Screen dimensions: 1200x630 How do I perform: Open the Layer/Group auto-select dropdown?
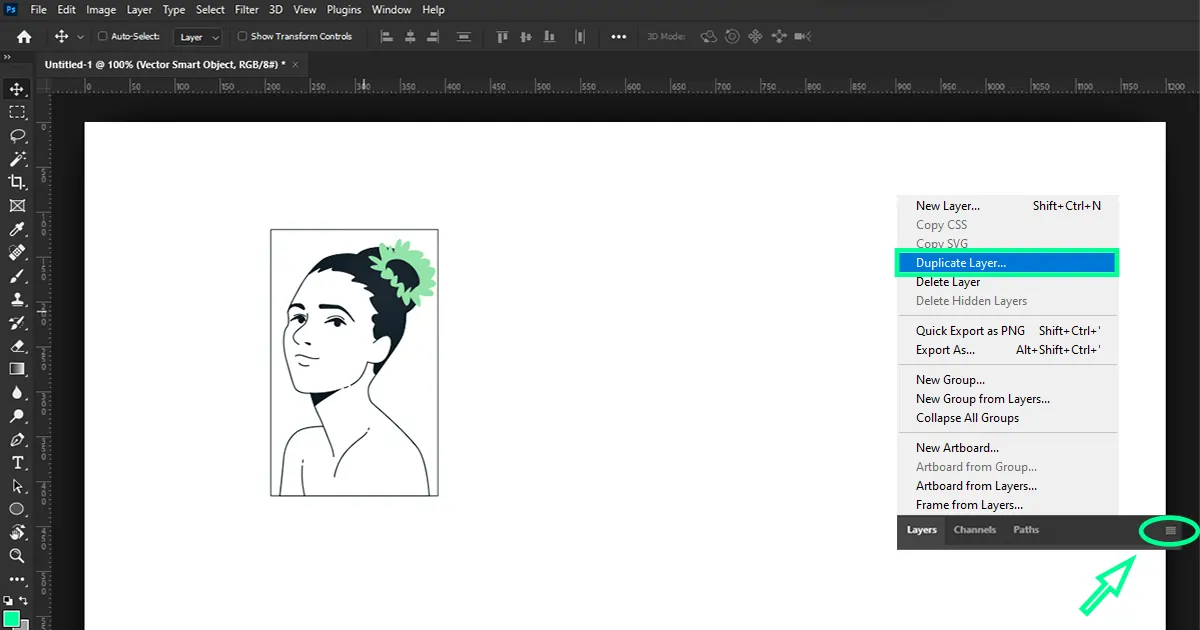(197, 37)
